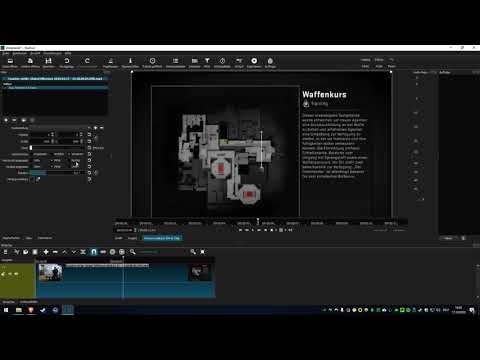Screen dimensions: 480x360
Task: Open Wiedergabeliste from main toolbar
Action: point(175,62)
